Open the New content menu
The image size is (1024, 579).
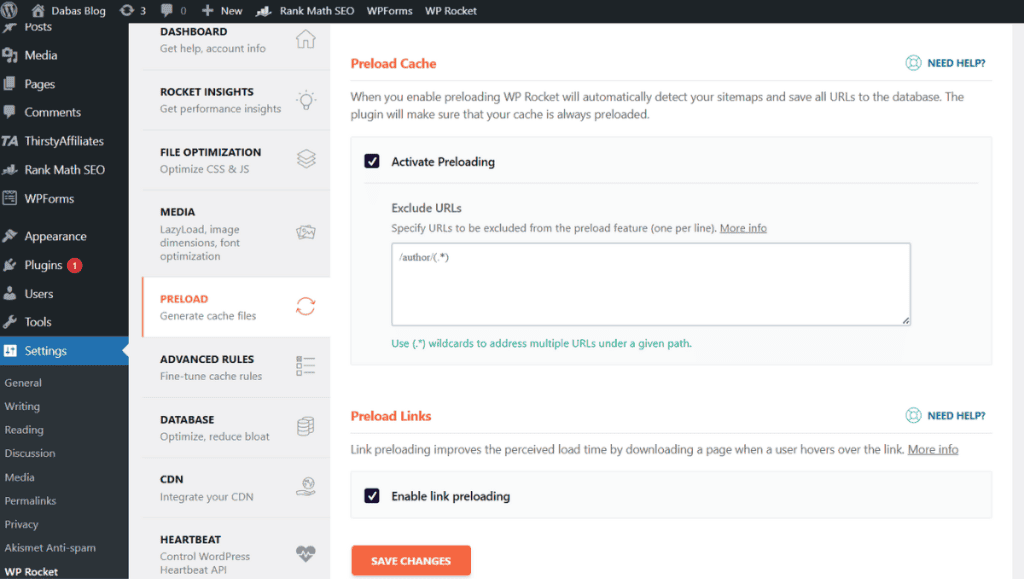coord(222,10)
